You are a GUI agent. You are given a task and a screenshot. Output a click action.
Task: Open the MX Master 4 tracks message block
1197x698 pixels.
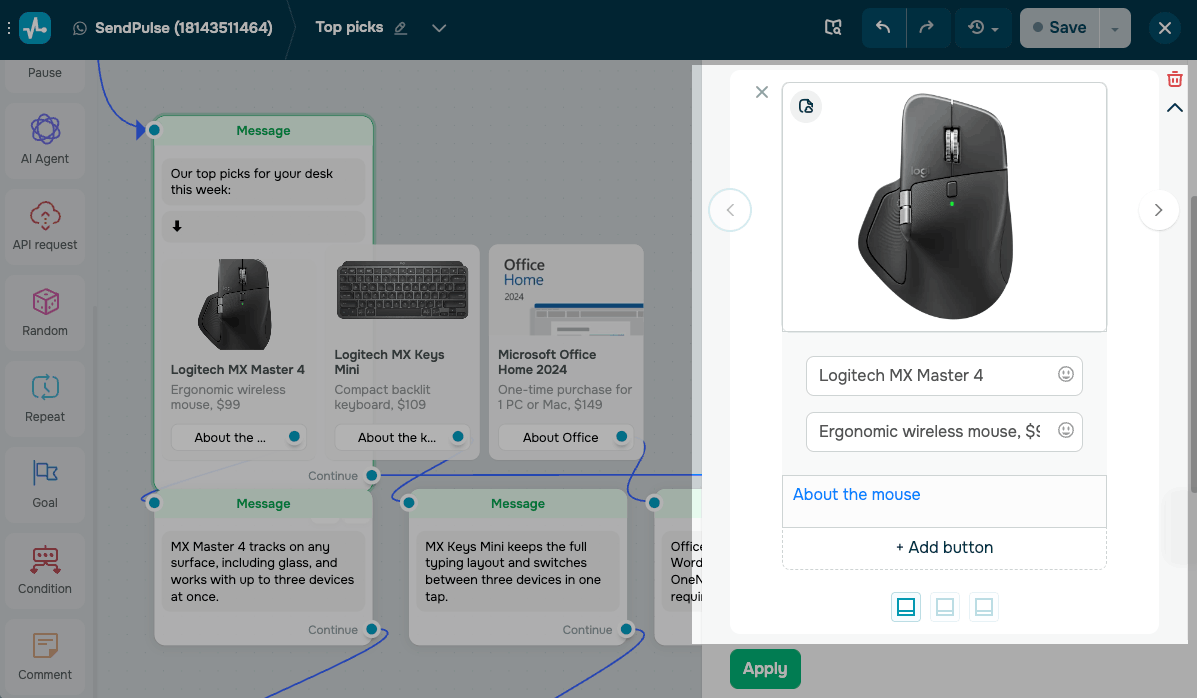point(262,571)
